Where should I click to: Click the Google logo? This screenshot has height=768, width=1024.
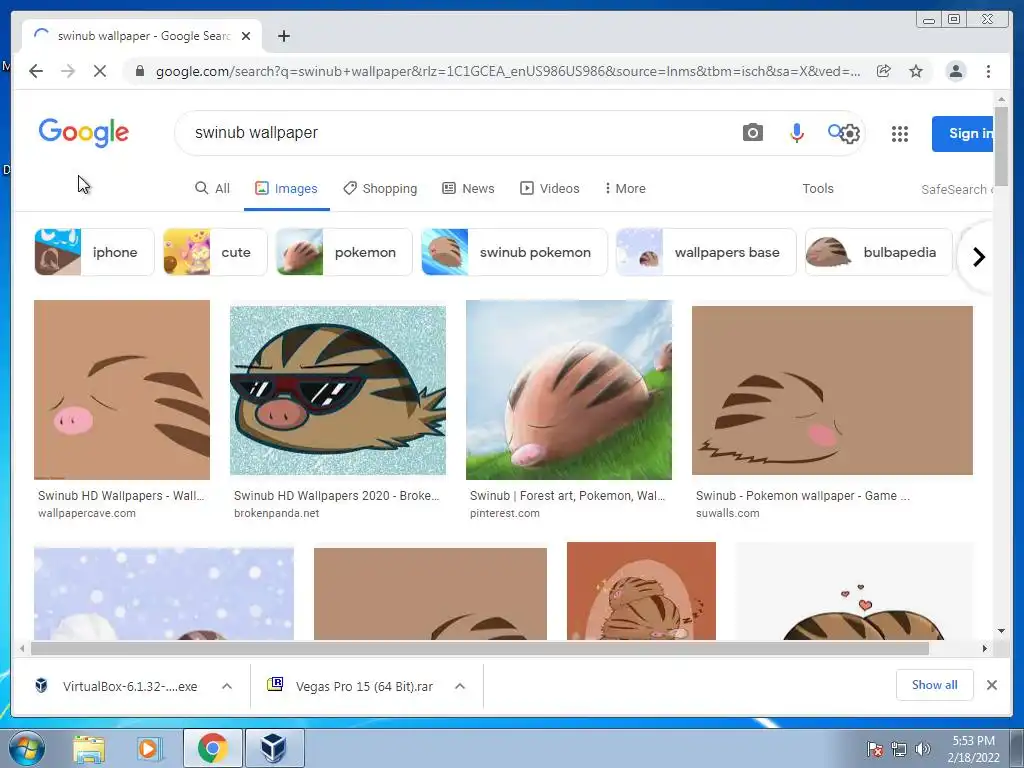pyautogui.click(x=84, y=133)
